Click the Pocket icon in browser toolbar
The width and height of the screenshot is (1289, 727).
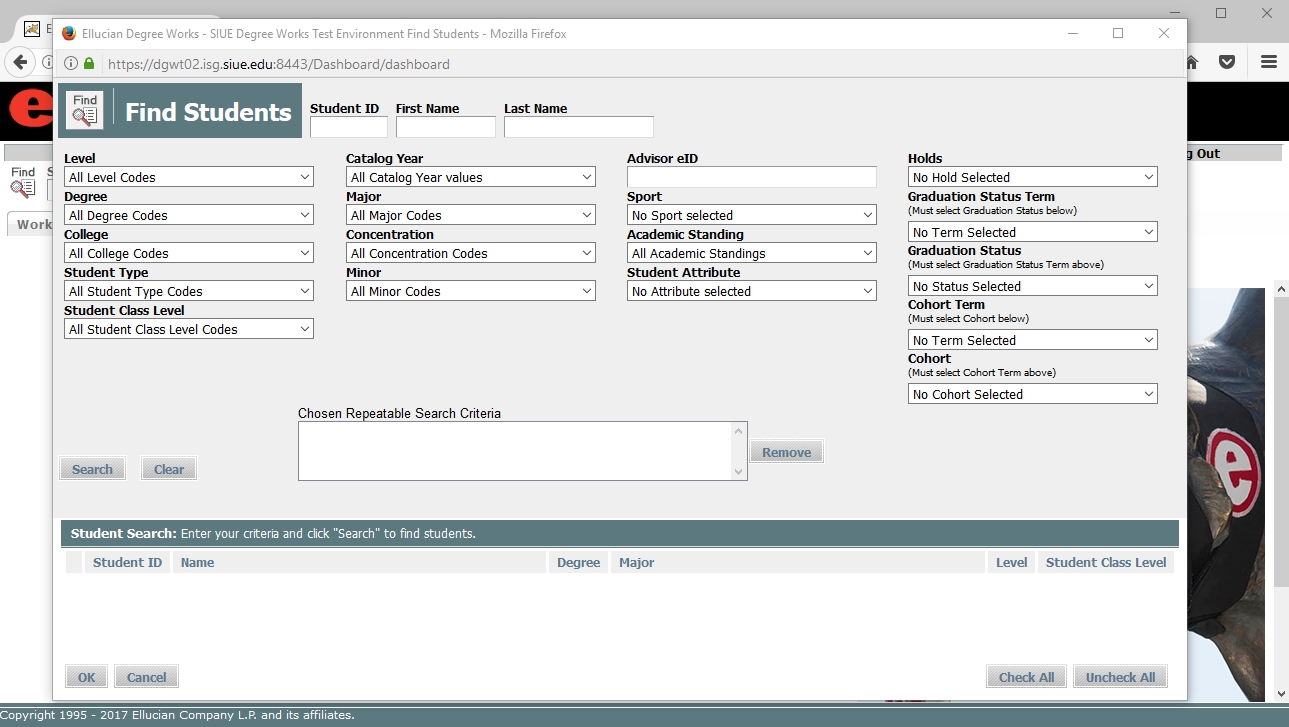tap(1227, 62)
